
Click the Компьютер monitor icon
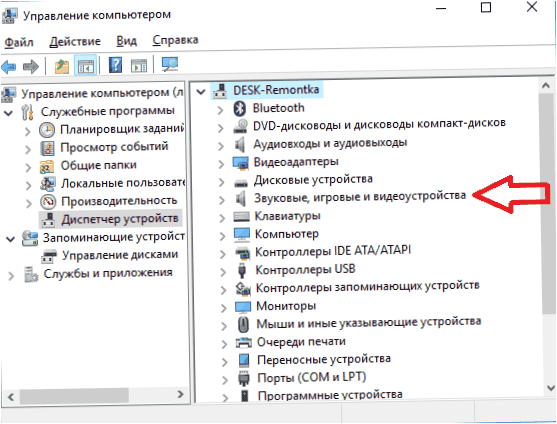tap(242, 235)
